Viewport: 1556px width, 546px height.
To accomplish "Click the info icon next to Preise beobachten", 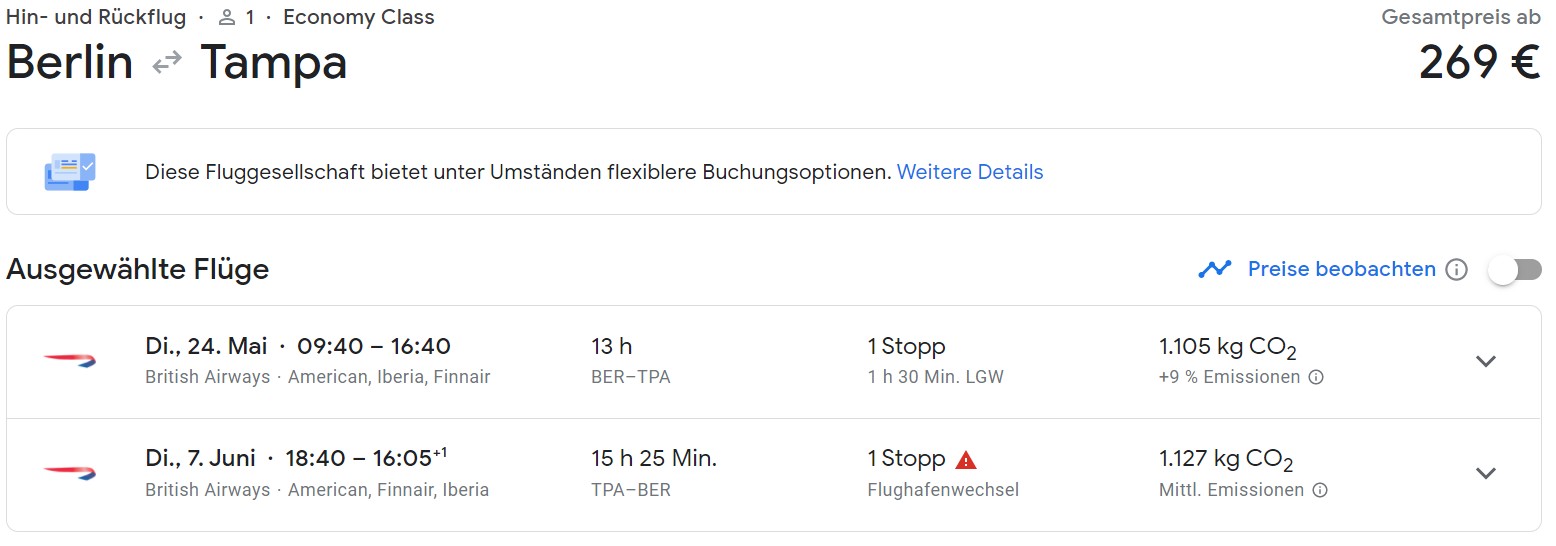I will click(1457, 270).
